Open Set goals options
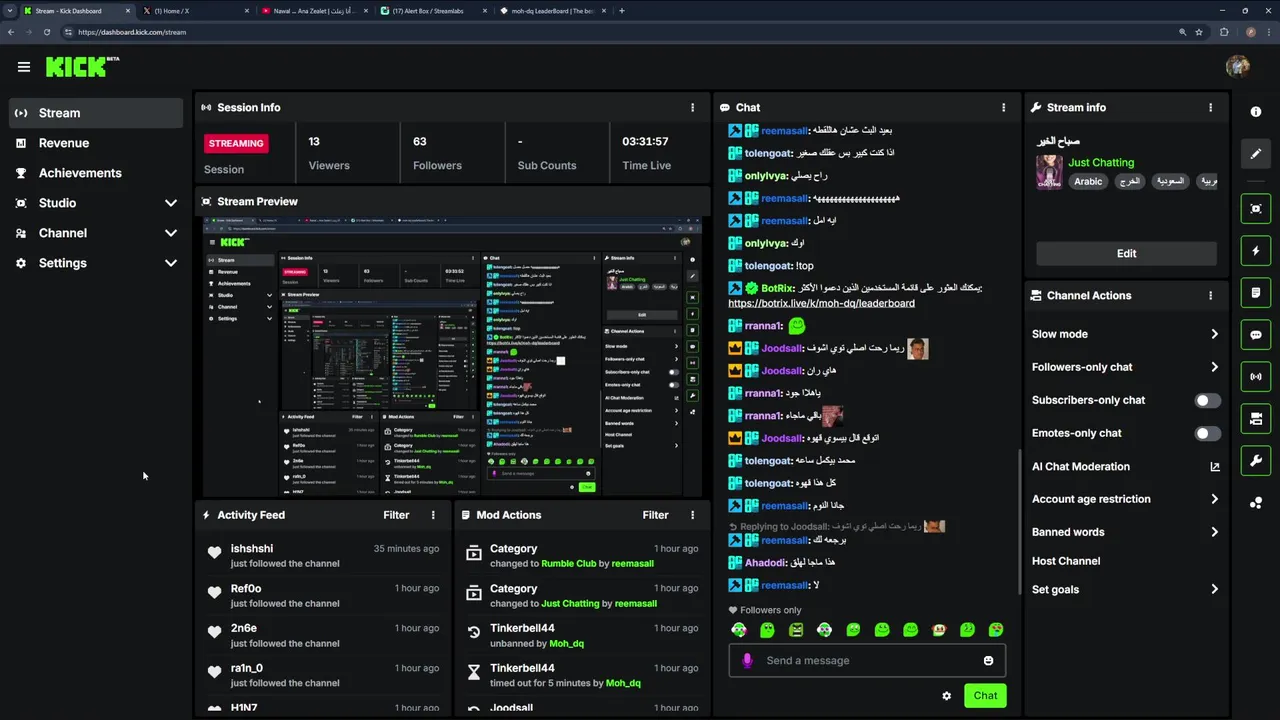The width and height of the screenshot is (1280, 720). (x=1126, y=589)
